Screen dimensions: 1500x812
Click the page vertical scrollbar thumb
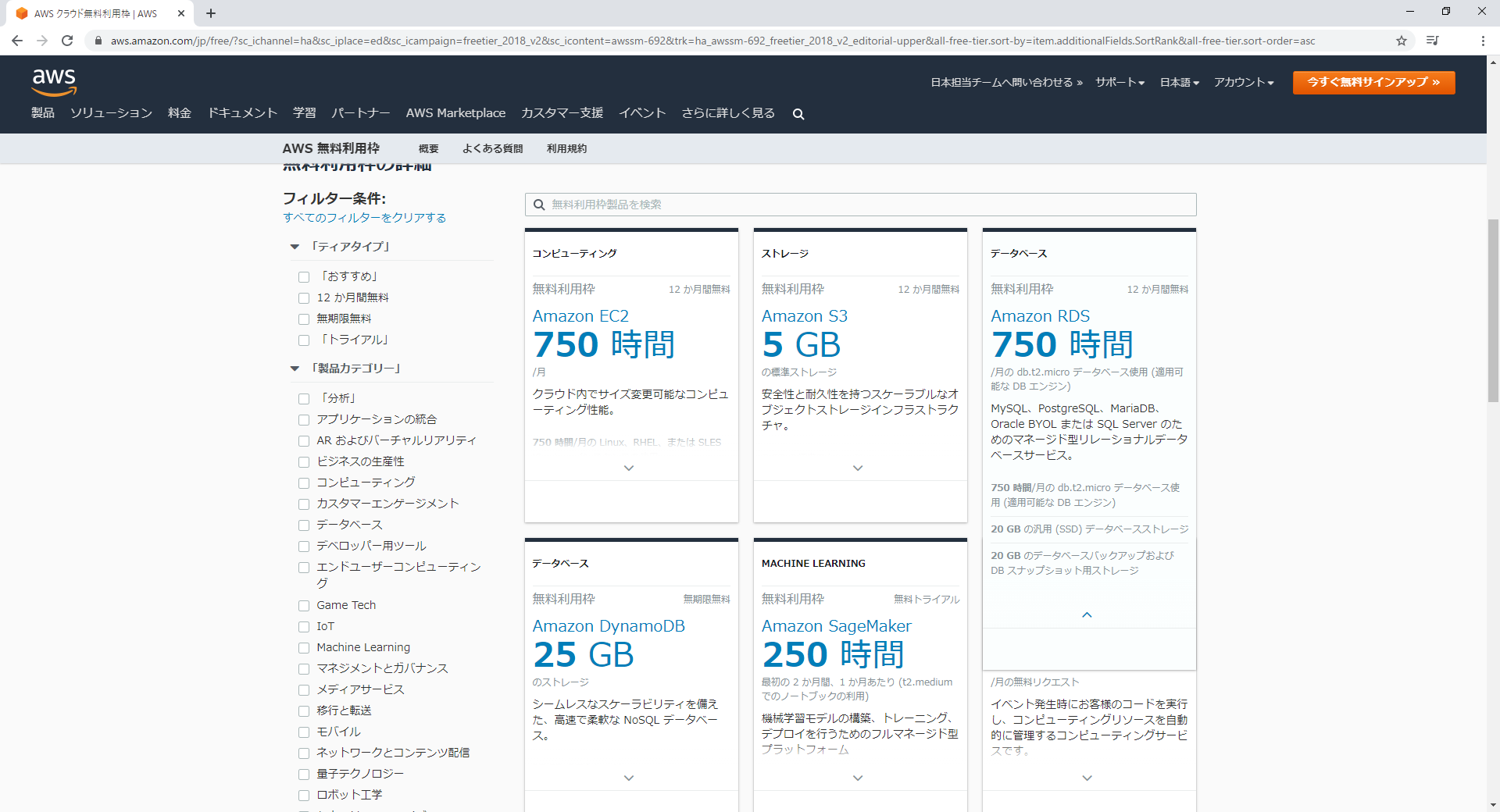pyautogui.click(x=1493, y=311)
